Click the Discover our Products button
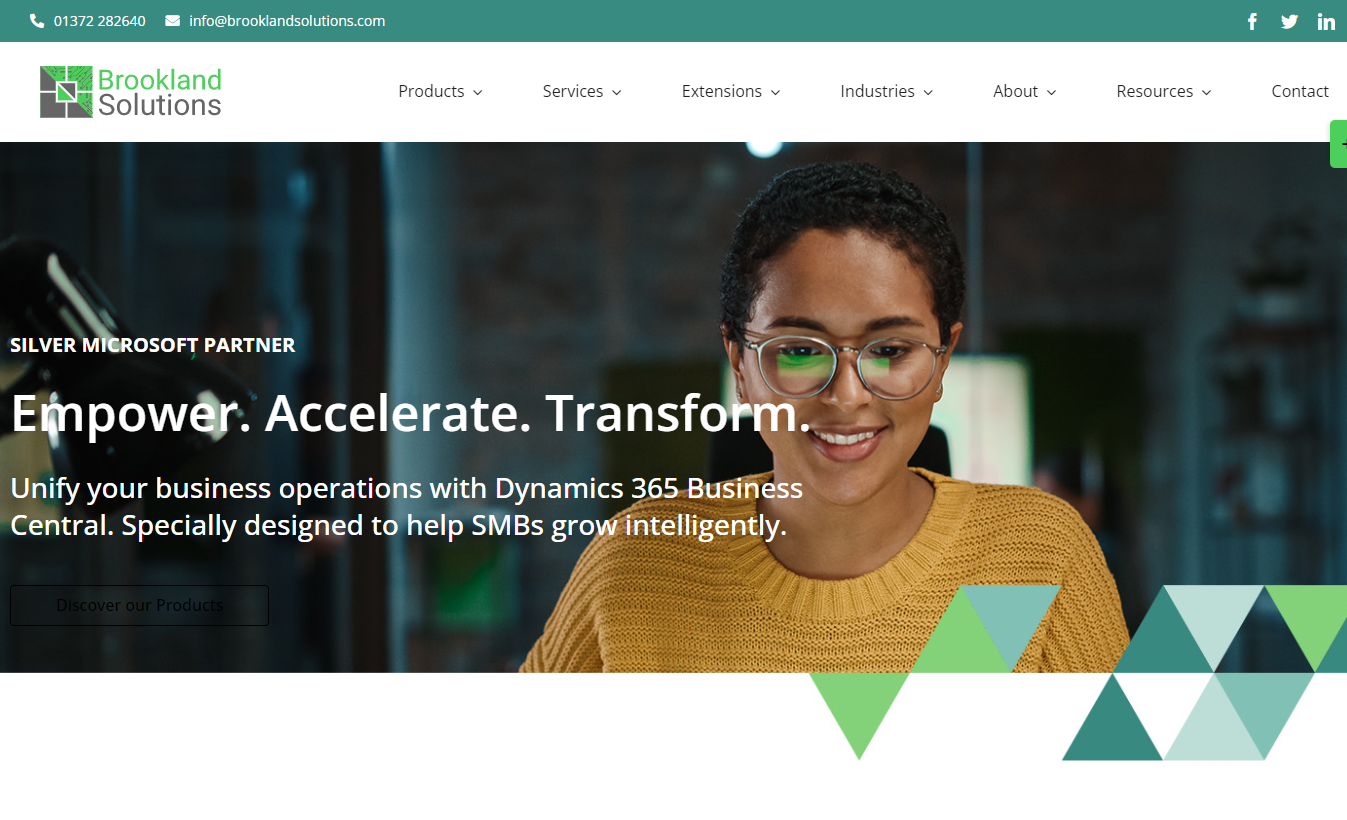Screen dimensions: 1347x820 (x=139, y=605)
